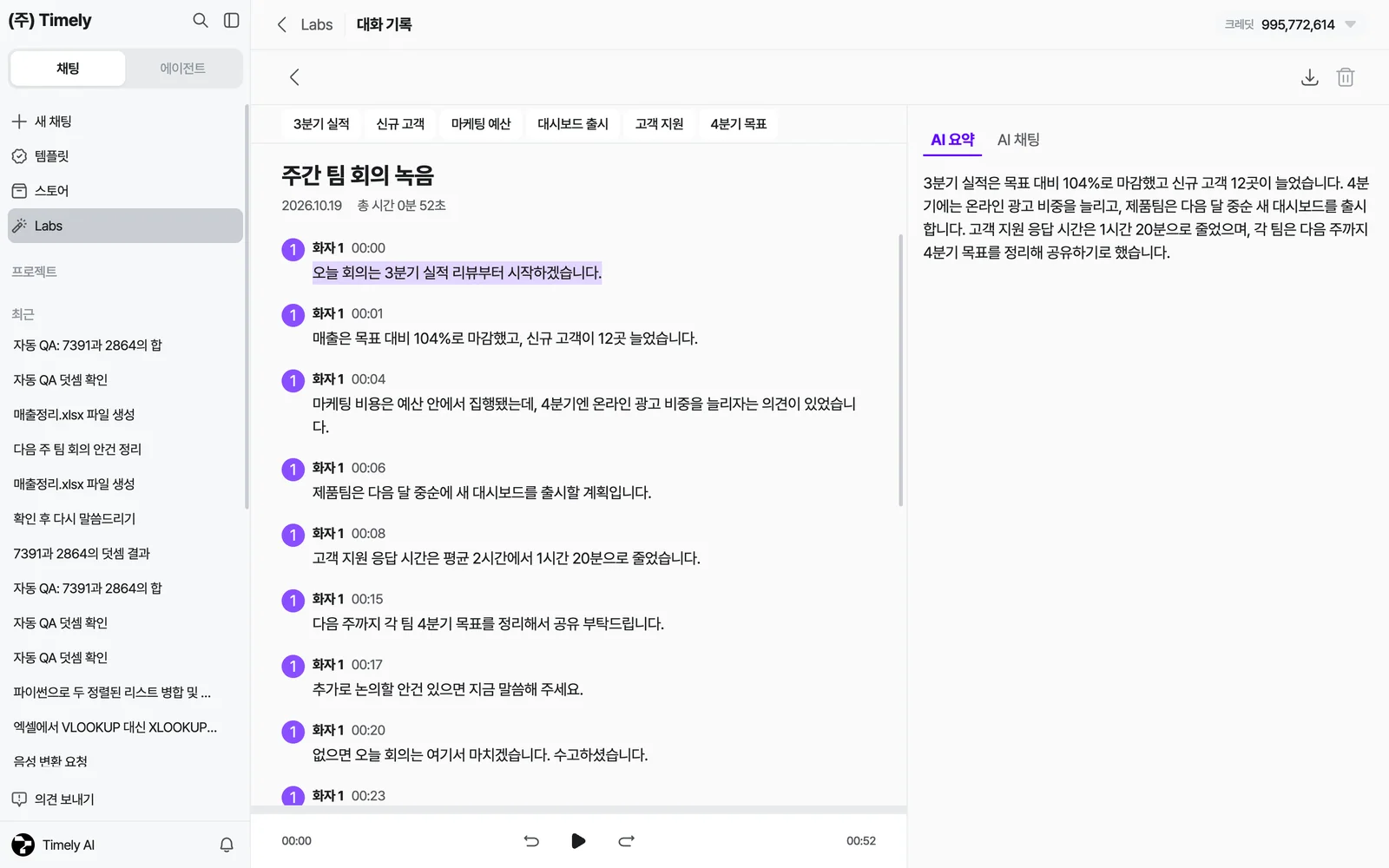Image resolution: width=1389 pixels, height=868 pixels.
Task: Switch to the 에이전트 tab
Action: click(183, 69)
